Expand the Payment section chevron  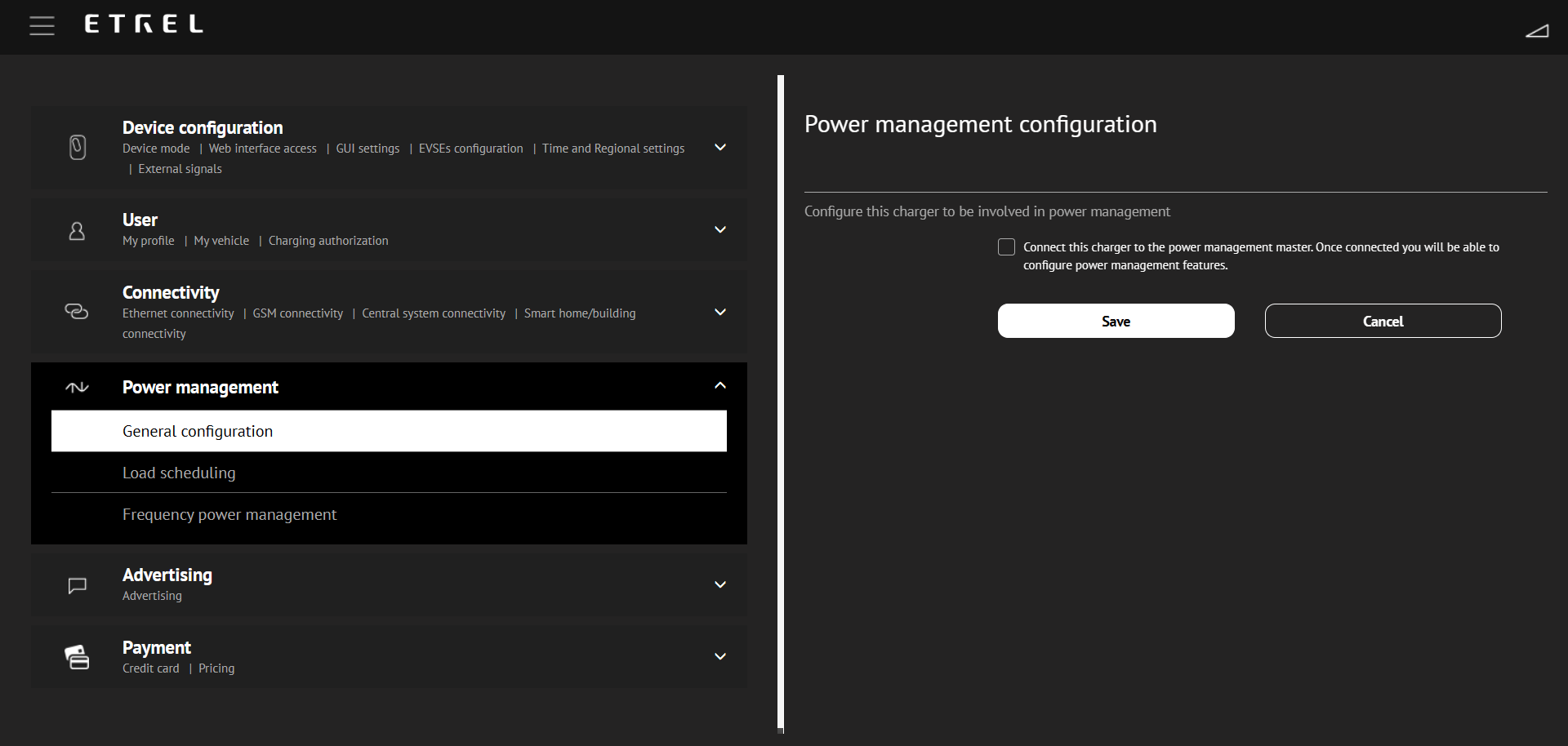719,657
